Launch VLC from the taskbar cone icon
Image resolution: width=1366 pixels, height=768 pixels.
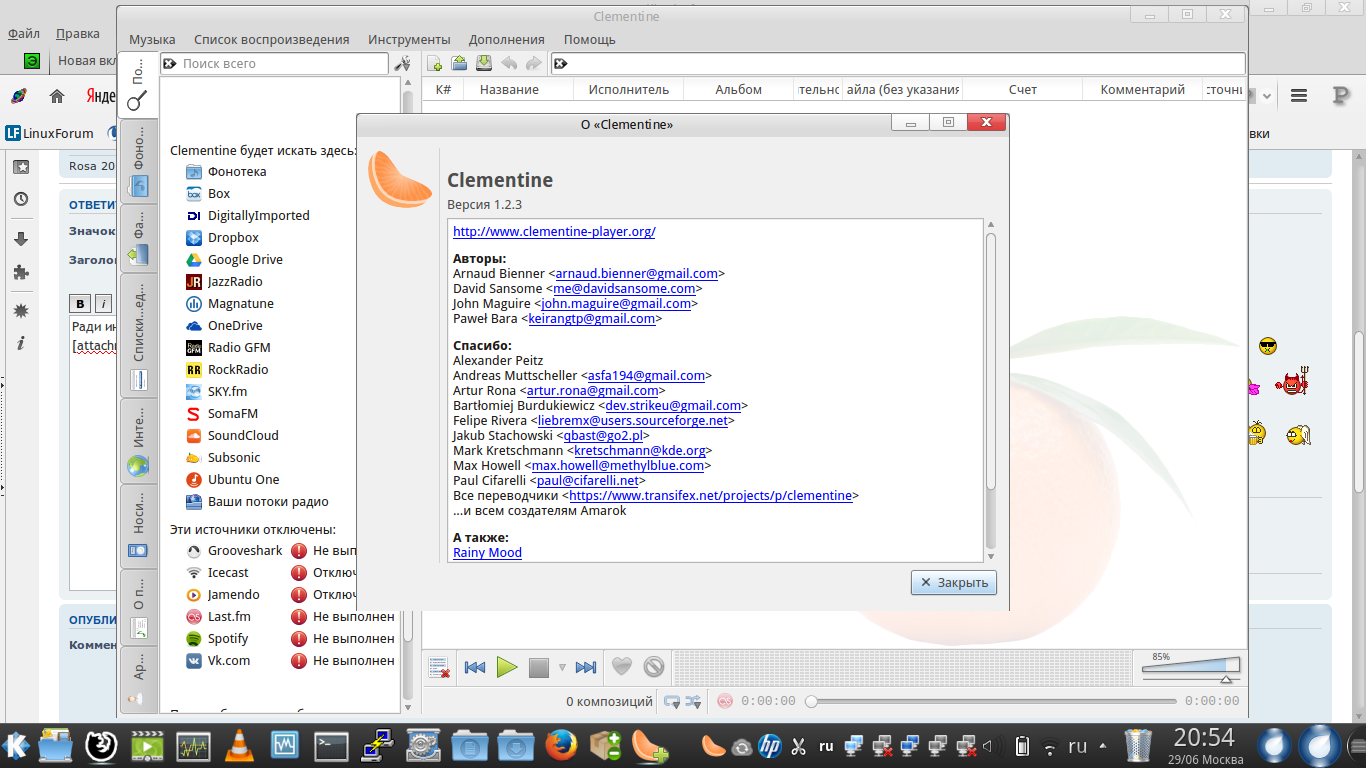point(238,745)
